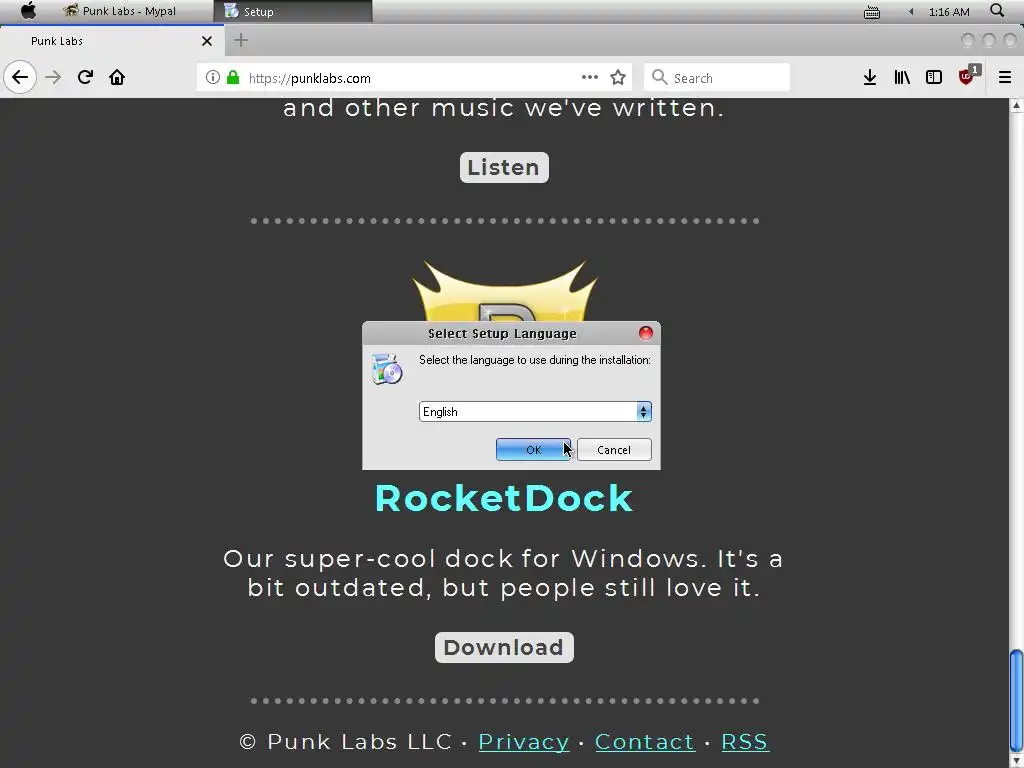Open the browser hamburger menu
This screenshot has height=768, width=1024.
(1005, 78)
